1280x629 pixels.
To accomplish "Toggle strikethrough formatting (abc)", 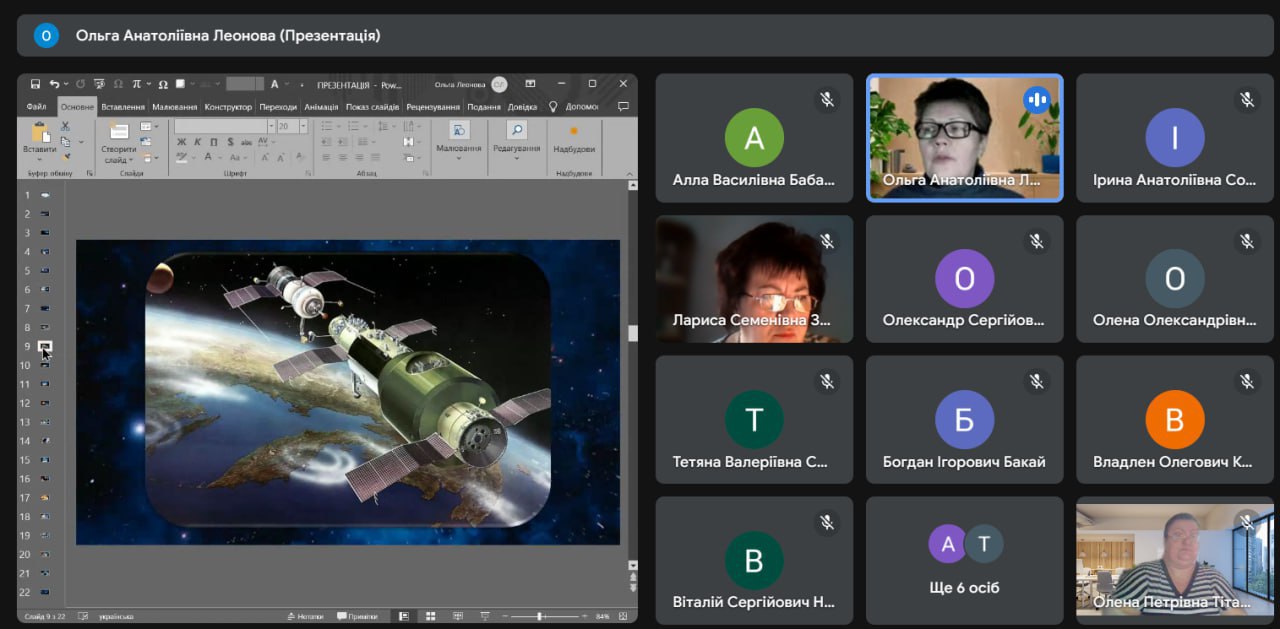I will click(x=246, y=142).
